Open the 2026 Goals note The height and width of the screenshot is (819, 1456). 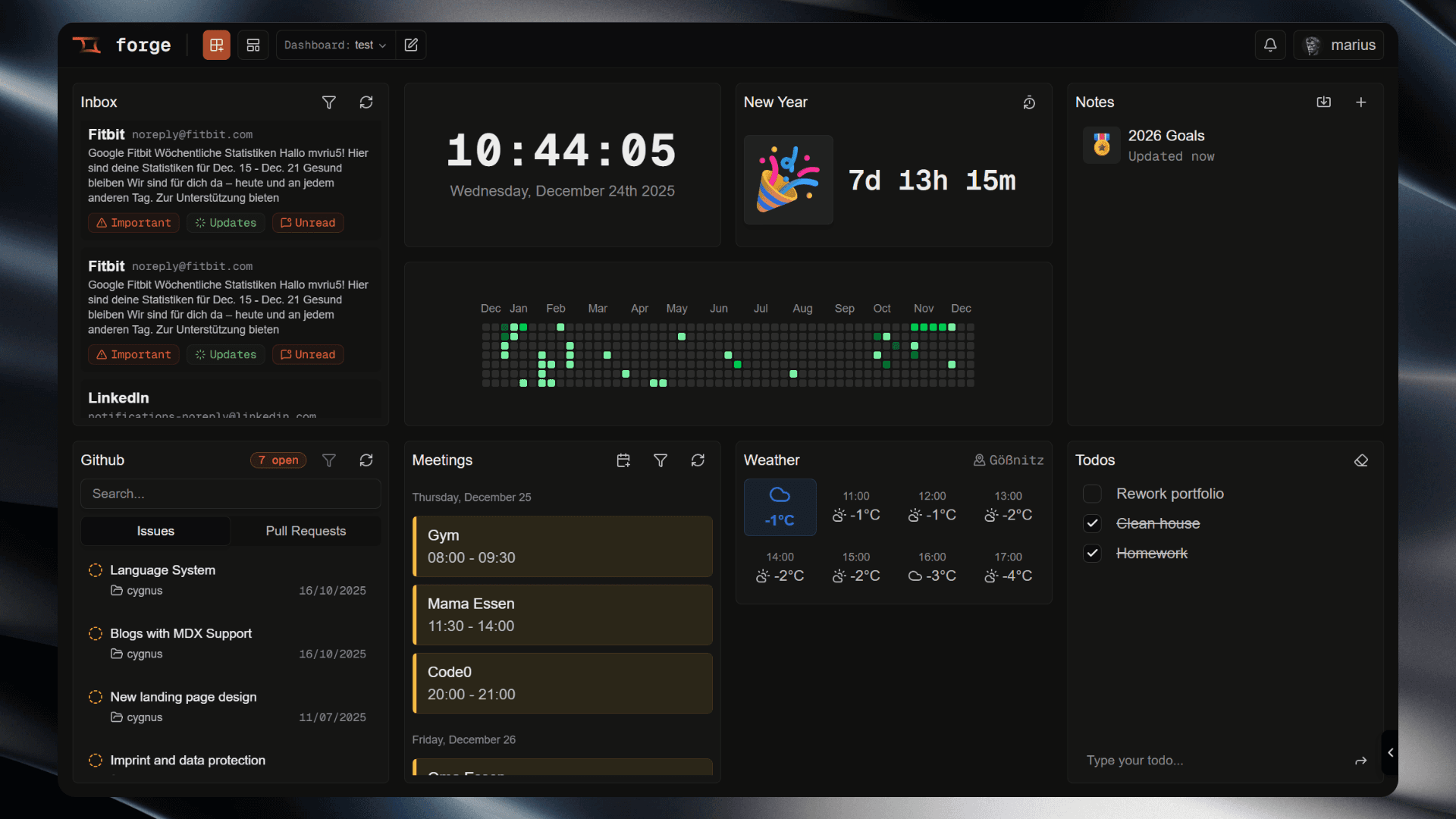point(1225,145)
